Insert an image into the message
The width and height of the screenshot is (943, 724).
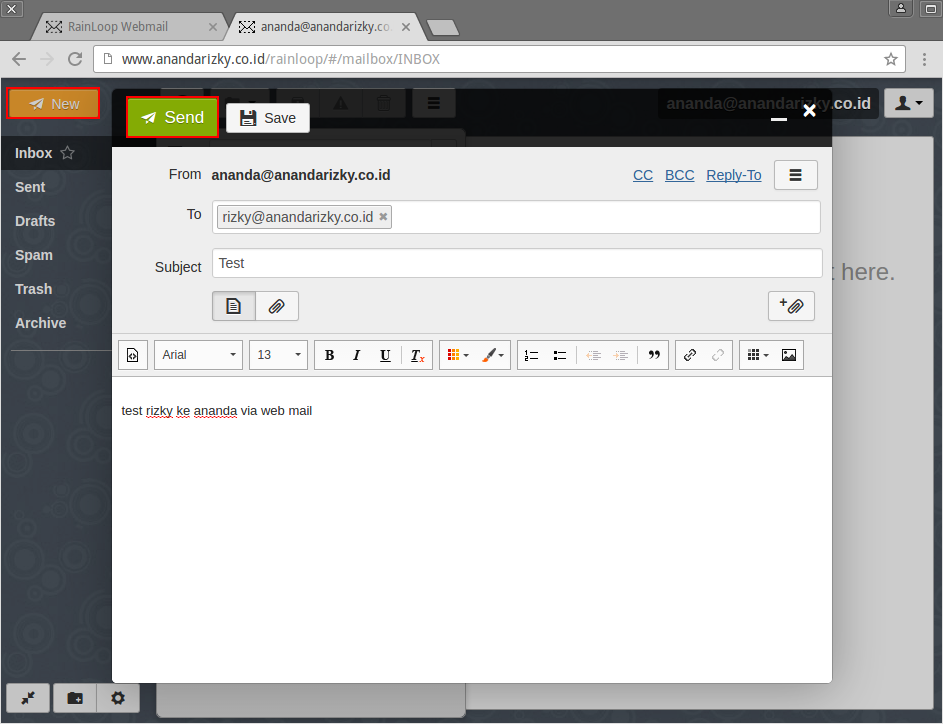click(788, 355)
